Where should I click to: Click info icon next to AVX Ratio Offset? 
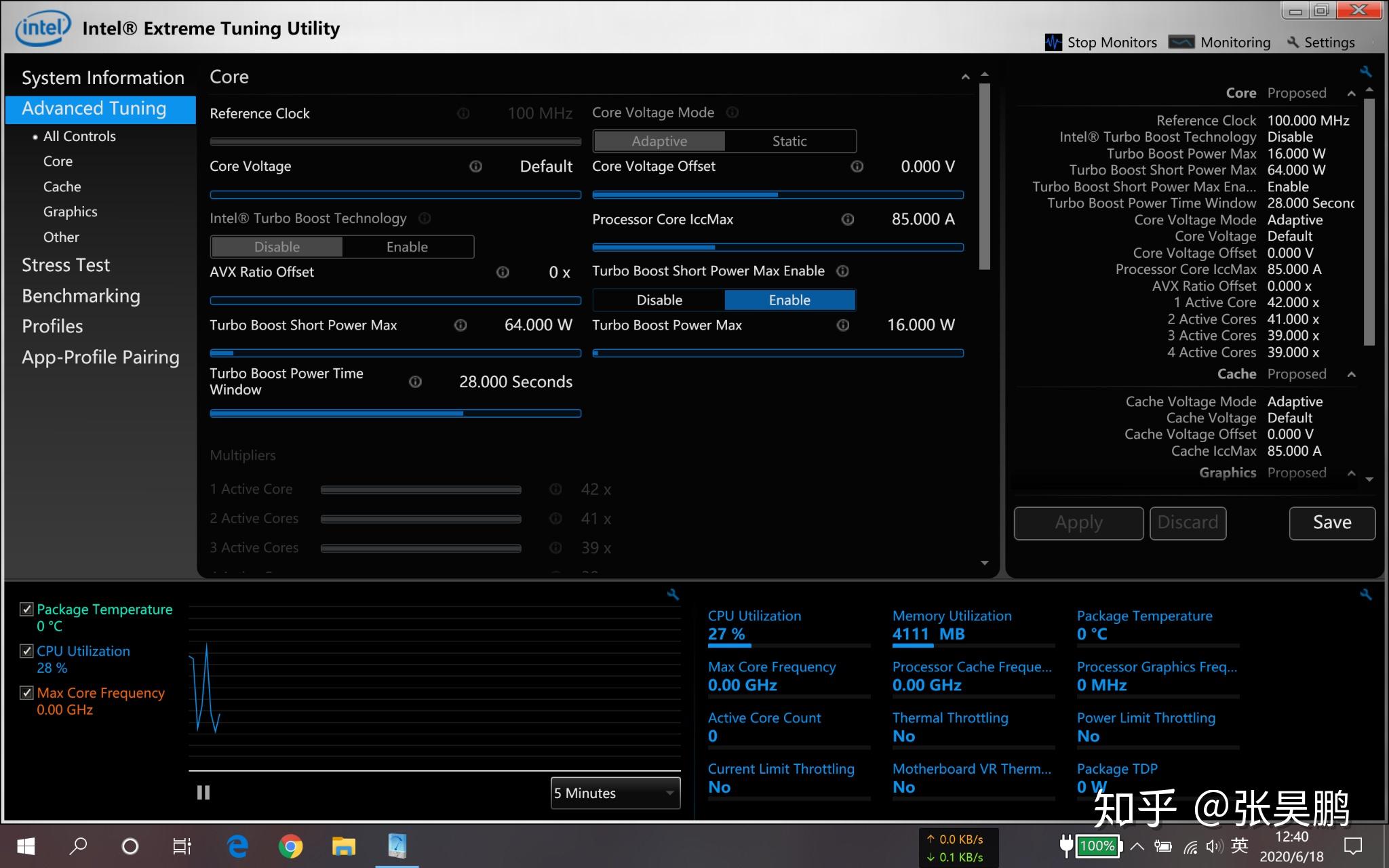tap(503, 272)
